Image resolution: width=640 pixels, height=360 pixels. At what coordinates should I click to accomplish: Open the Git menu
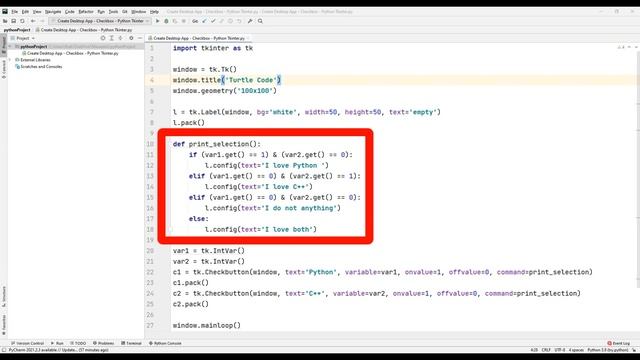point(125,12)
